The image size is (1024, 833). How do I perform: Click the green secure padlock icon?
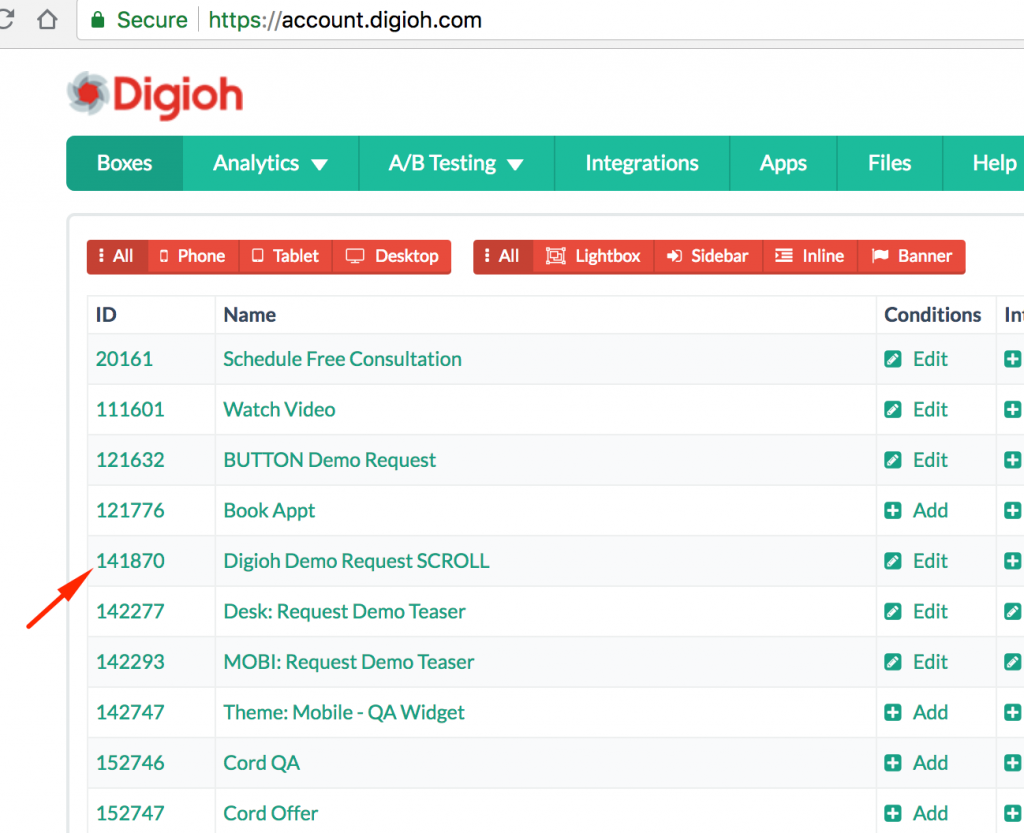(98, 20)
